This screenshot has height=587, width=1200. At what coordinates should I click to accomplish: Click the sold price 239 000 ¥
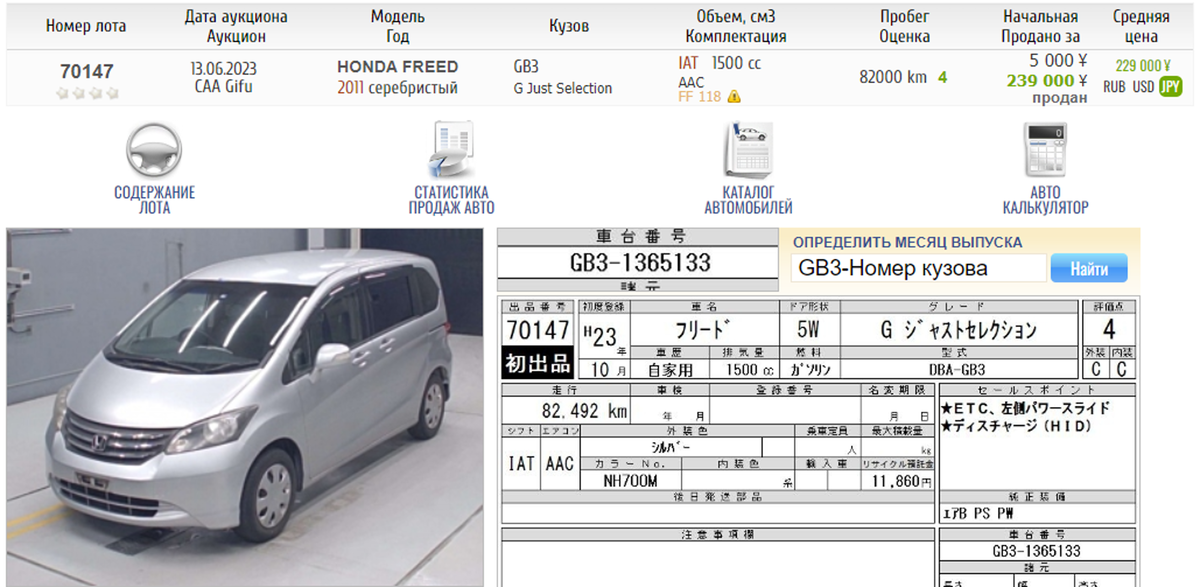pyautogui.click(x=1047, y=80)
